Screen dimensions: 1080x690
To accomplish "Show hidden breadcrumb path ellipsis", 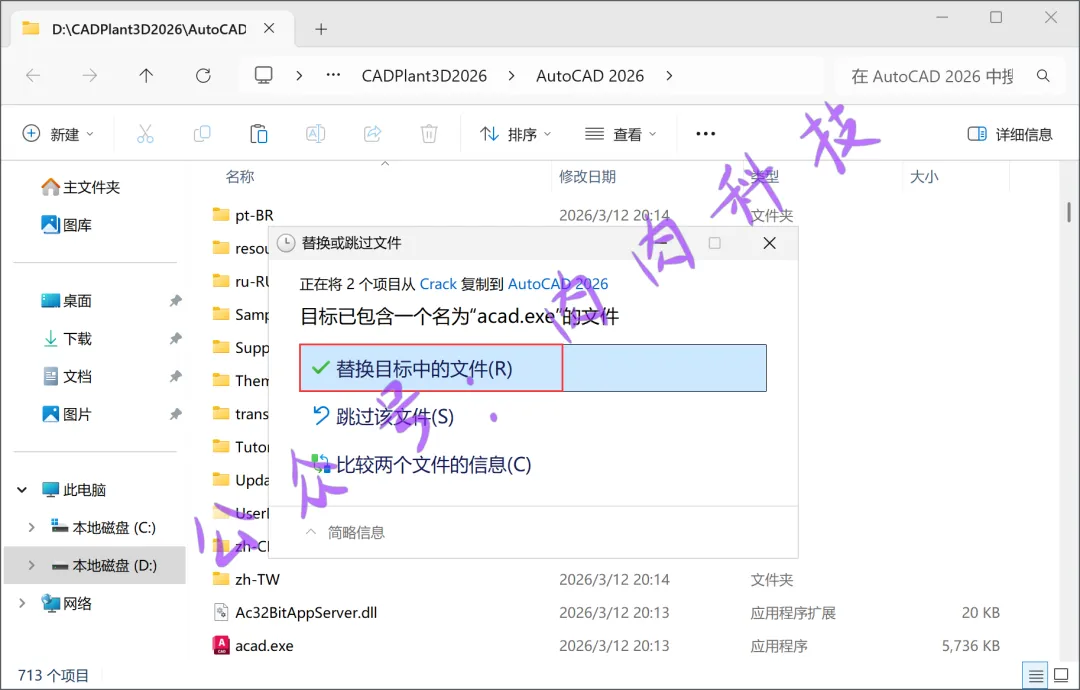I will [x=333, y=75].
